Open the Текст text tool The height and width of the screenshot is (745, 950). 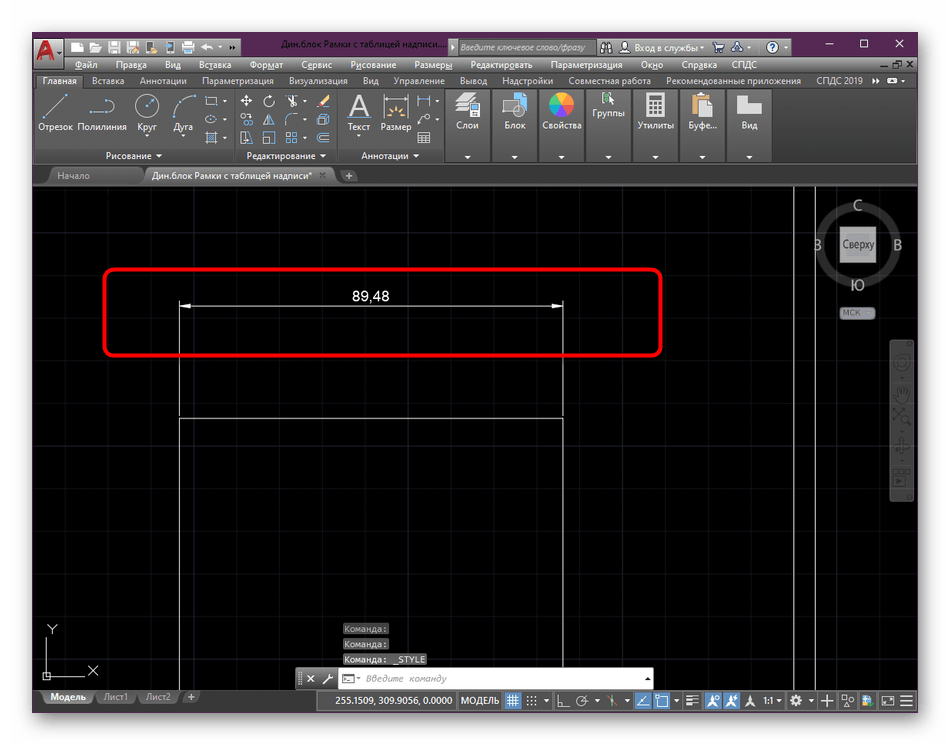pyautogui.click(x=359, y=113)
